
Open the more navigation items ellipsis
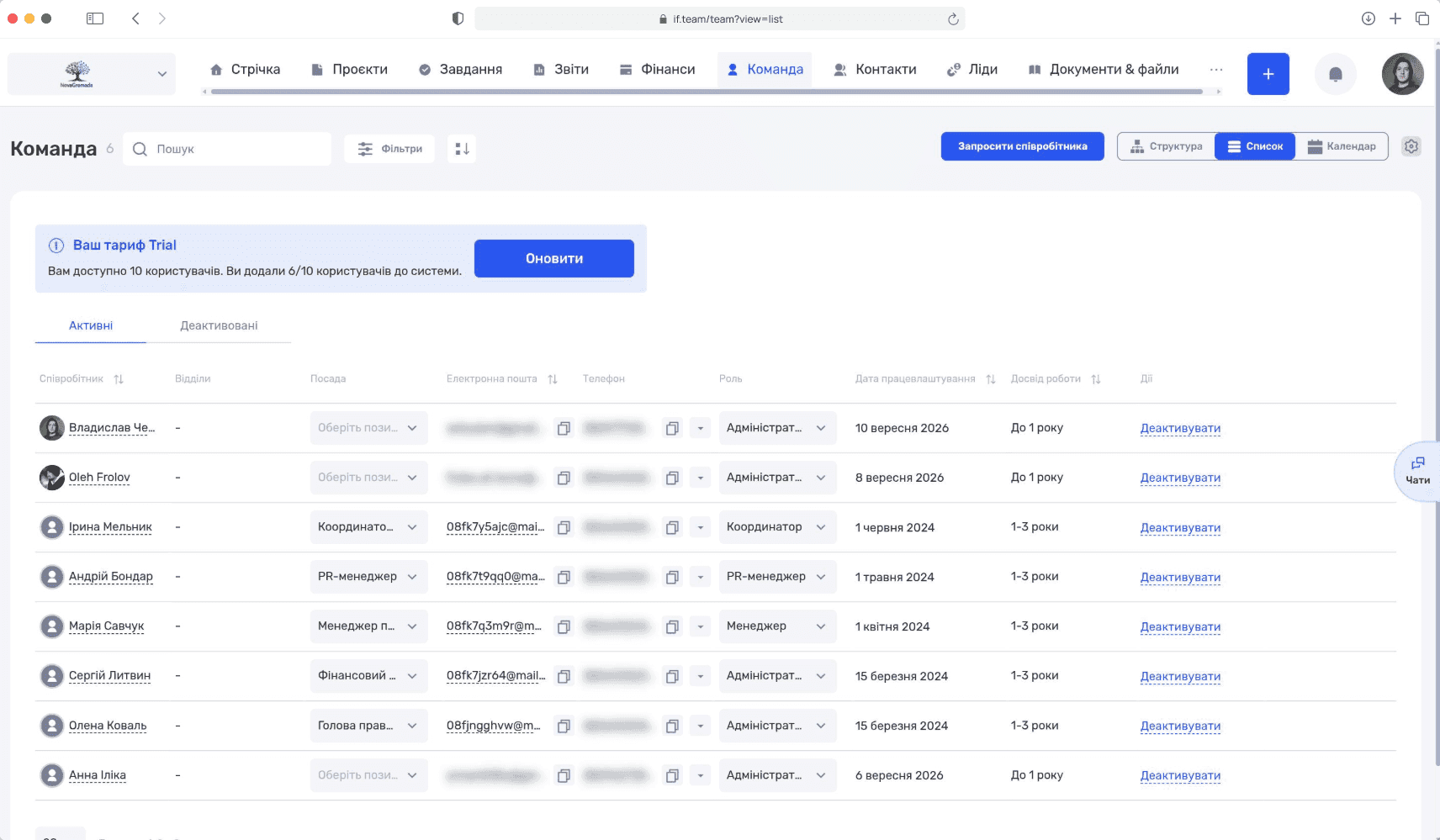coord(1215,70)
